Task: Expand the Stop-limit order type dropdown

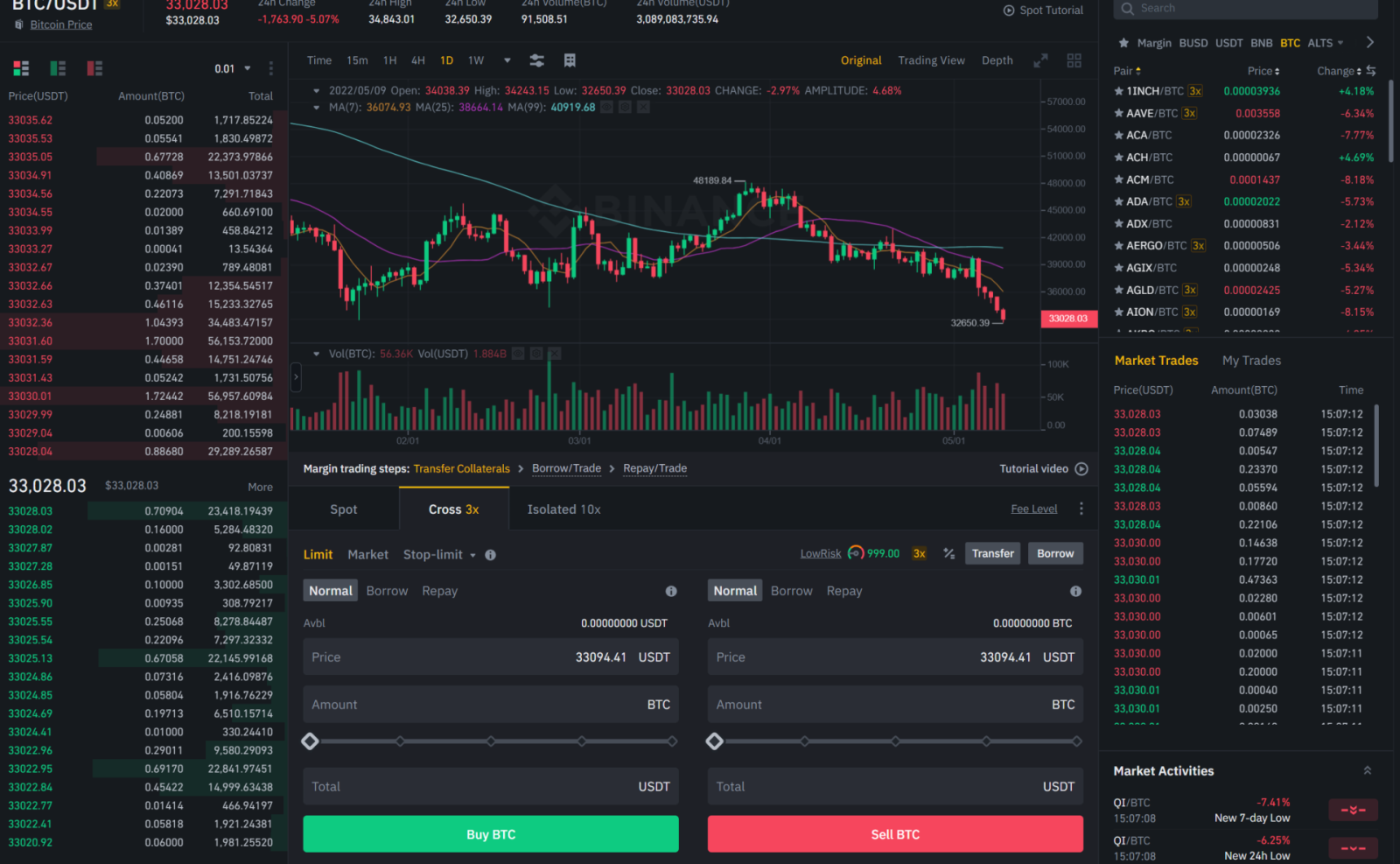Action: pos(472,555)
